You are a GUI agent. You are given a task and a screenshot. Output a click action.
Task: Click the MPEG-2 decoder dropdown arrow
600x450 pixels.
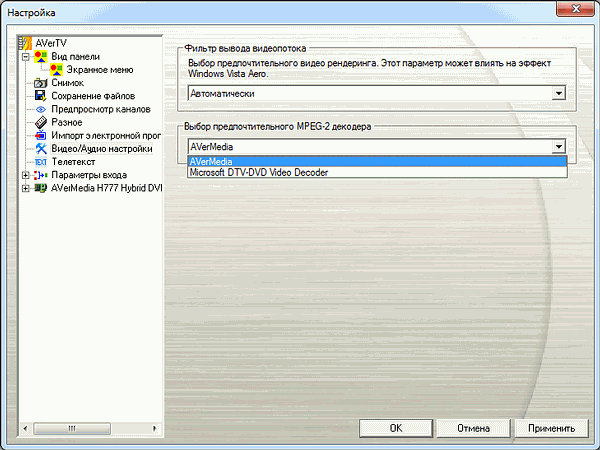click(559, 147)
